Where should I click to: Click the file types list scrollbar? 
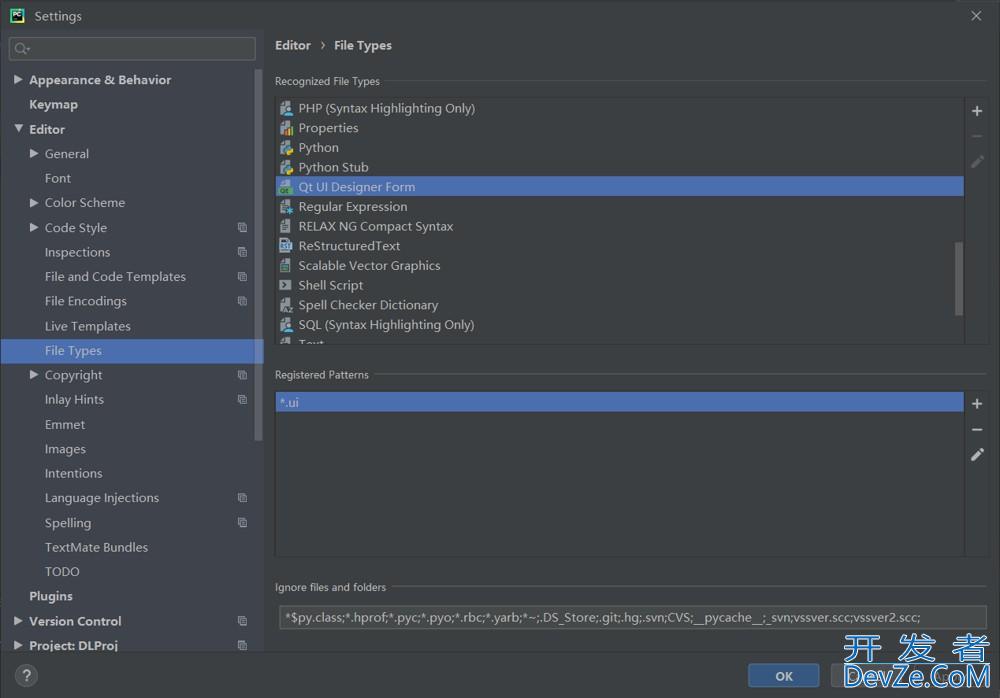click(959, 278)
